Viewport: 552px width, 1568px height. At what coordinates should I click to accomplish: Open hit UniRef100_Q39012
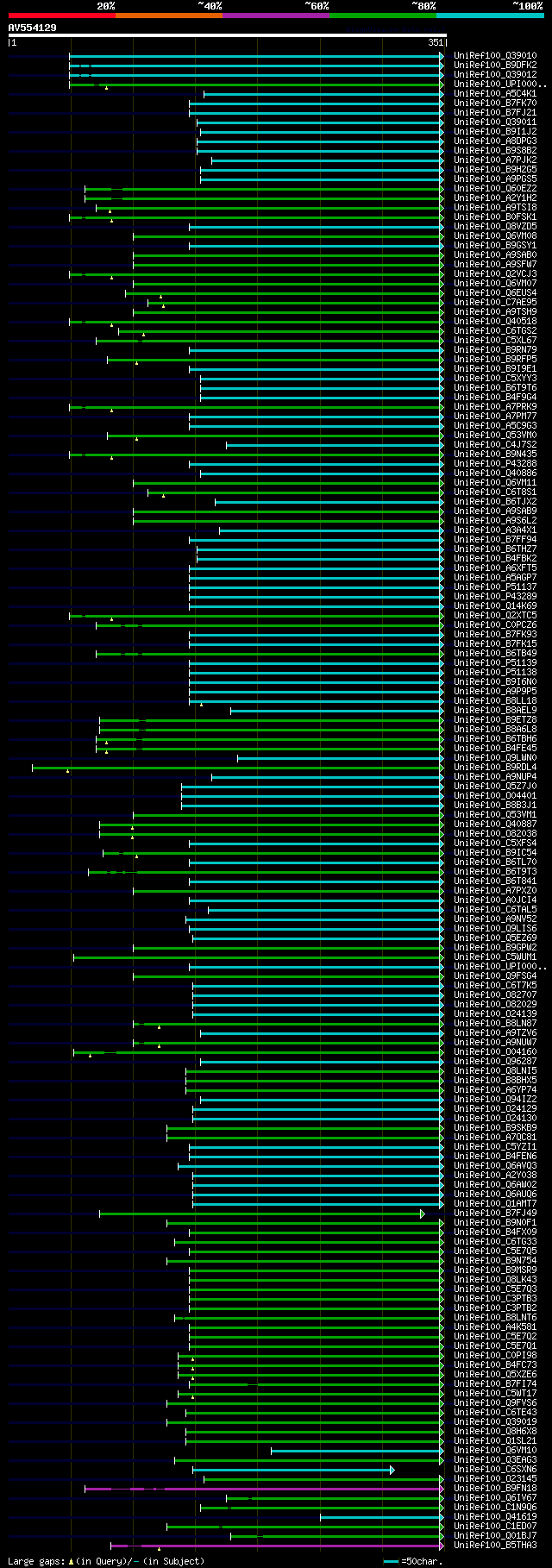pos(495,75)
